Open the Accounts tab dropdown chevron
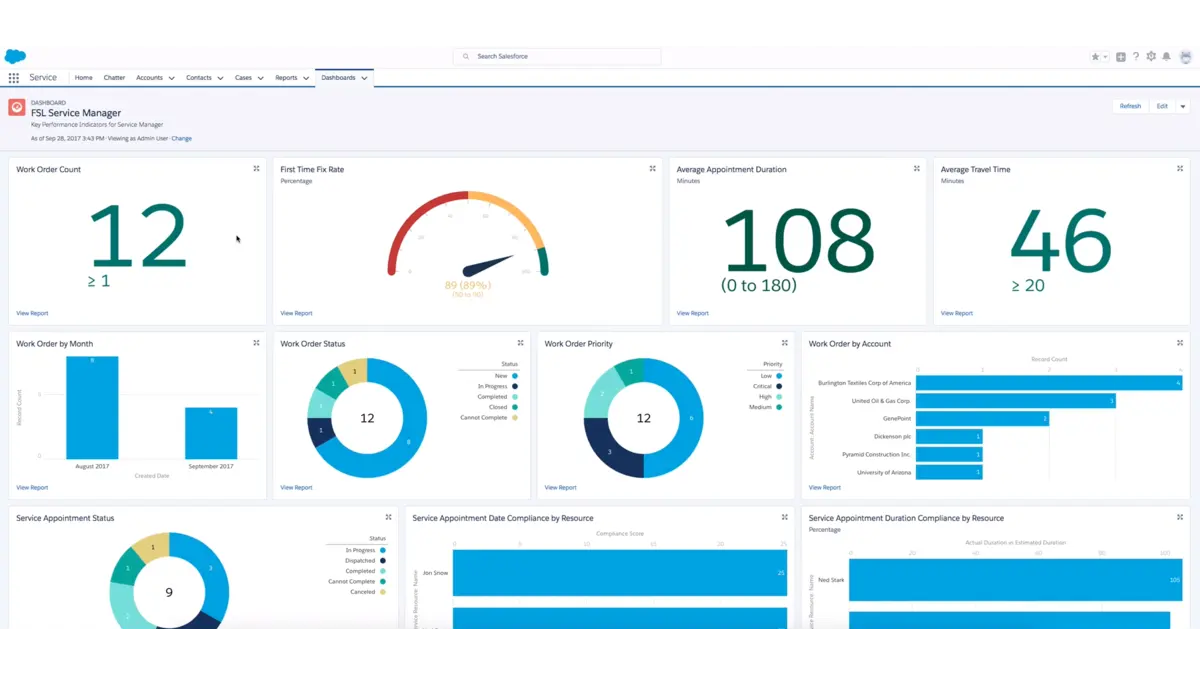The height and width of the screenshot is (675, 1200). pos(171,78)
